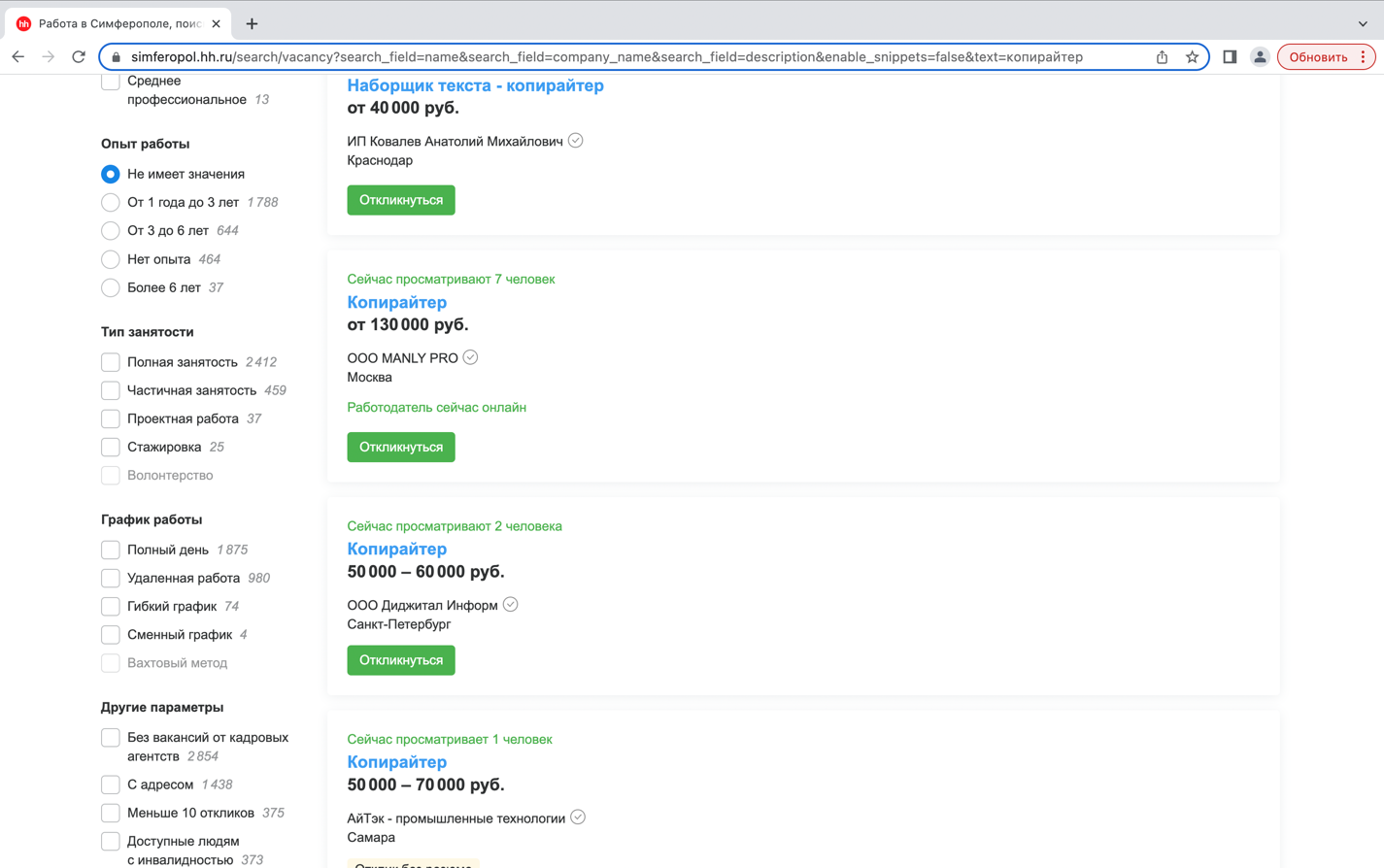
Task: Click verified checkmark next to ООО MANLY PRO
Action: coord(471,357)
